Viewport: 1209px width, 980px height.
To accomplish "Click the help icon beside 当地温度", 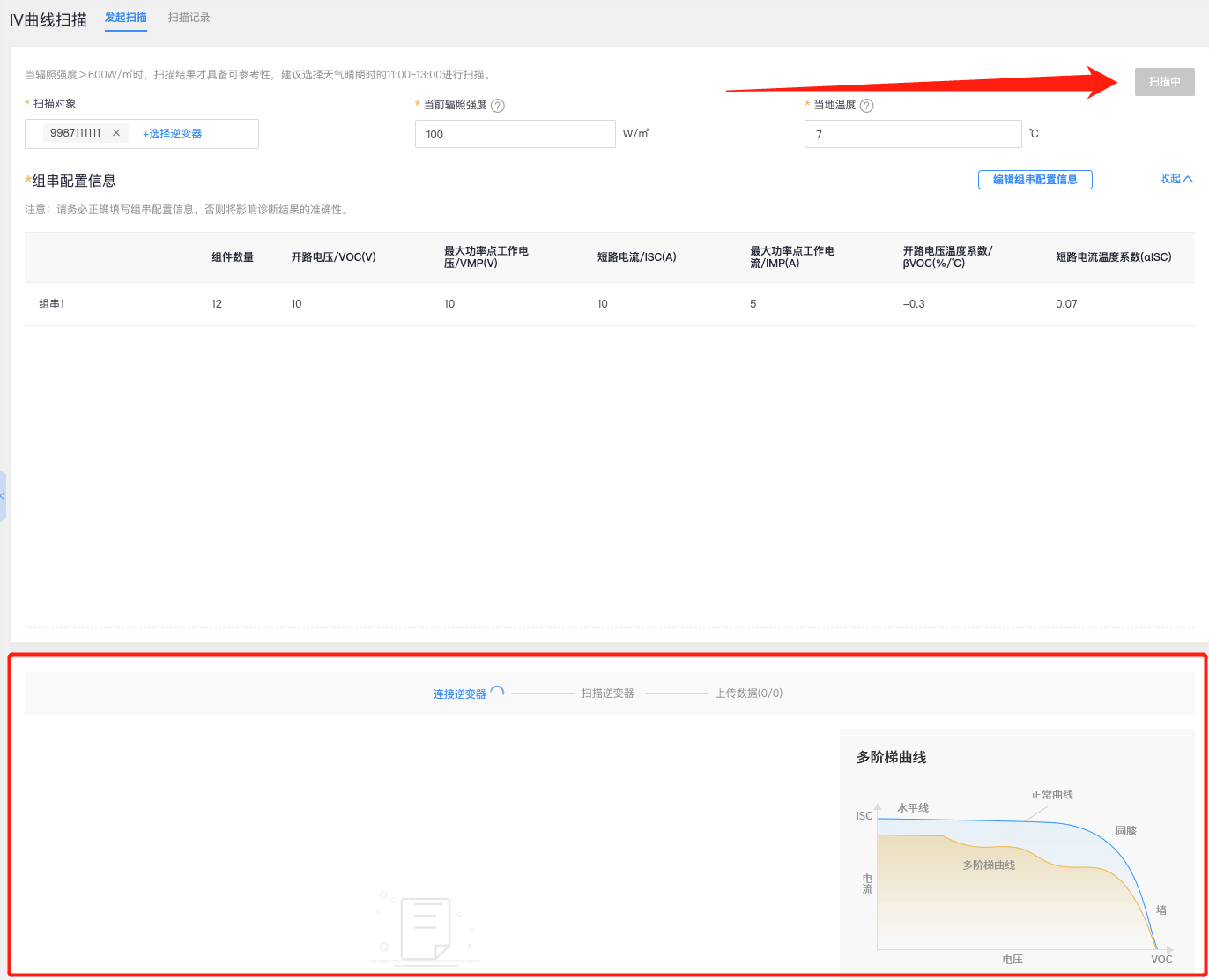I will [866, 106].
